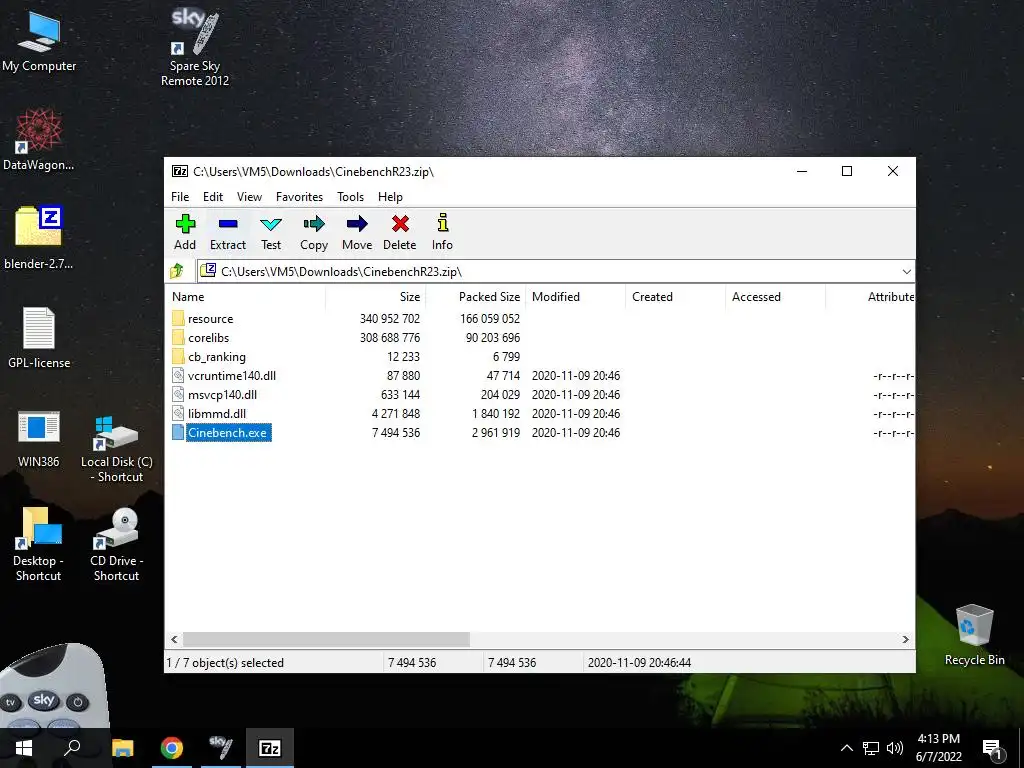Click the right scroll arrow
The width and height of the screenshot is (1024, 768).
point(906,639)
